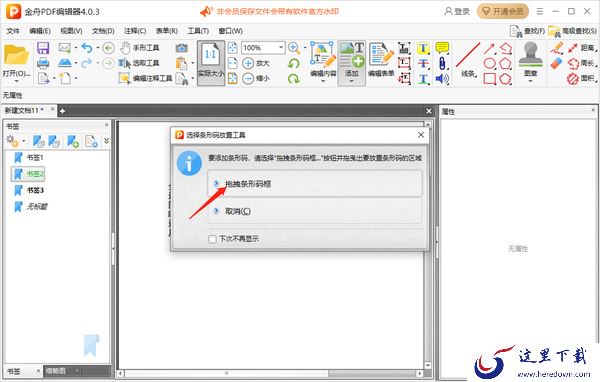
Task: Expand the 编辑内容 dropdown
Action: click(x=323, y=81)
